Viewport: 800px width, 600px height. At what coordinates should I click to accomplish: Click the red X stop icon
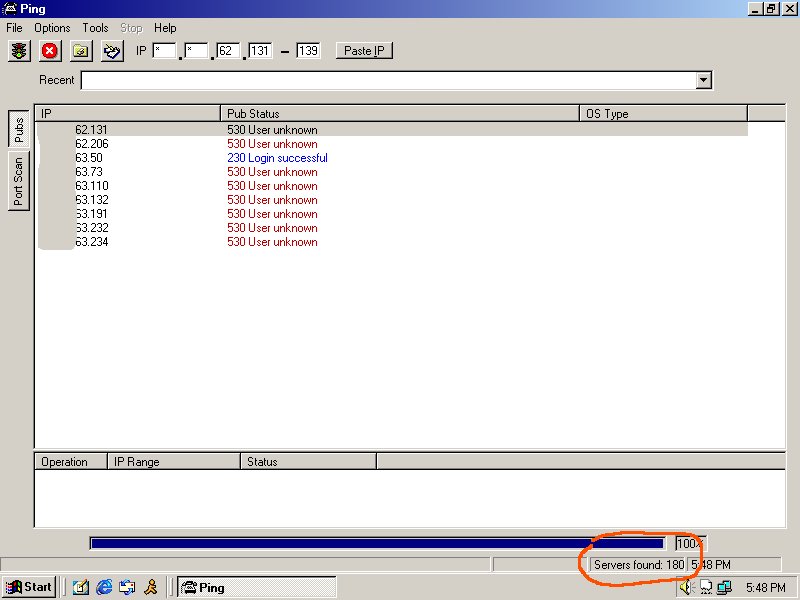click(x=49, y=51)
